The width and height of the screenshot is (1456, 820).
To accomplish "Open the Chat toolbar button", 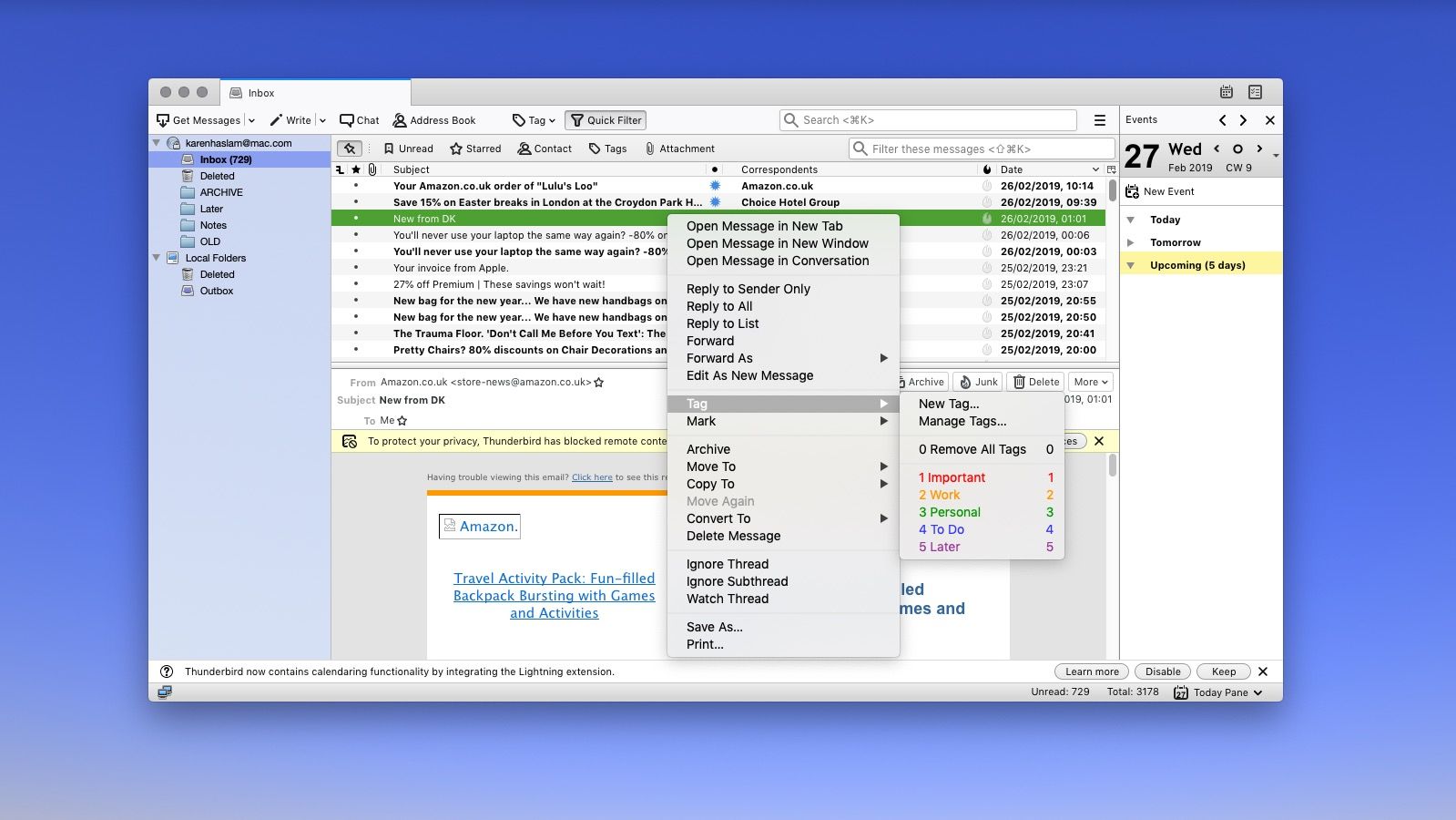I will tap(359, 120).
